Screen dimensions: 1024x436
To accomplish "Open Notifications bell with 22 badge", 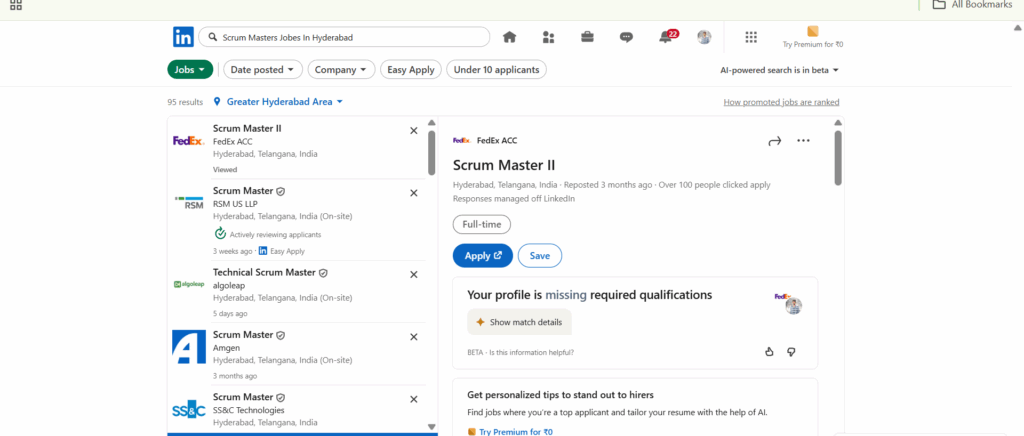I will click(667, 36).
